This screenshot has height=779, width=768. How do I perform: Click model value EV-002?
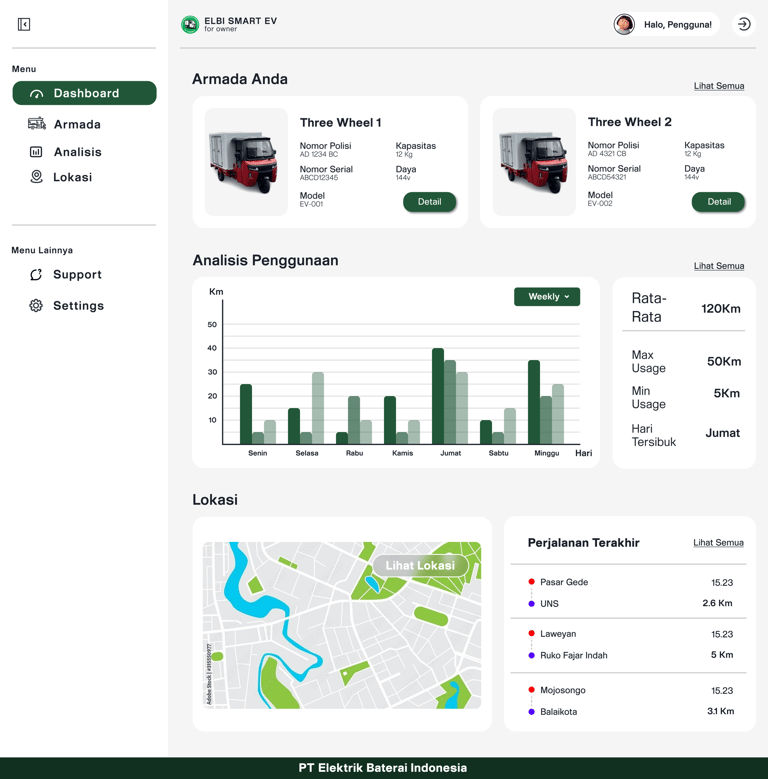(x=600, y=204)
